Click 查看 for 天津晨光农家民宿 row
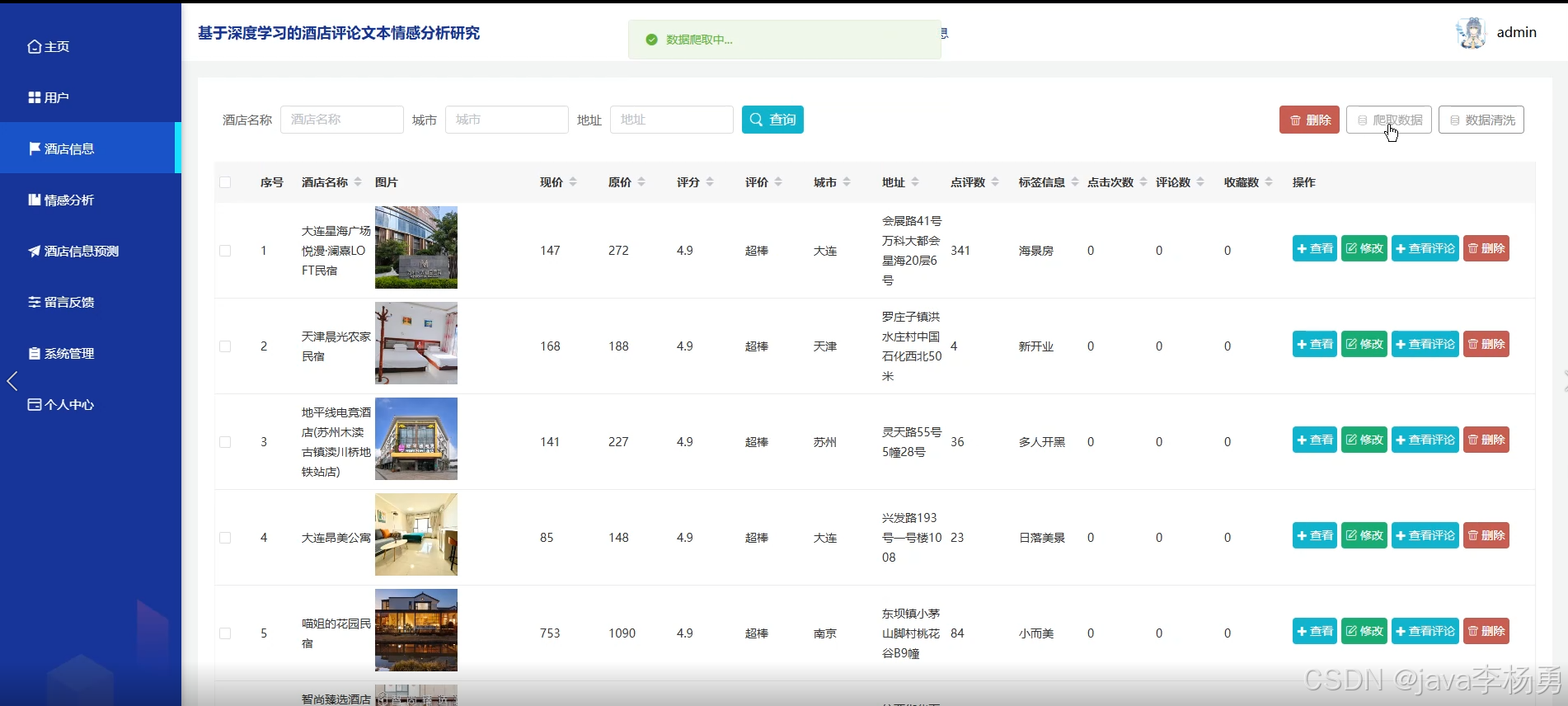This screenshot has width=1568, height=706. 1315,344
